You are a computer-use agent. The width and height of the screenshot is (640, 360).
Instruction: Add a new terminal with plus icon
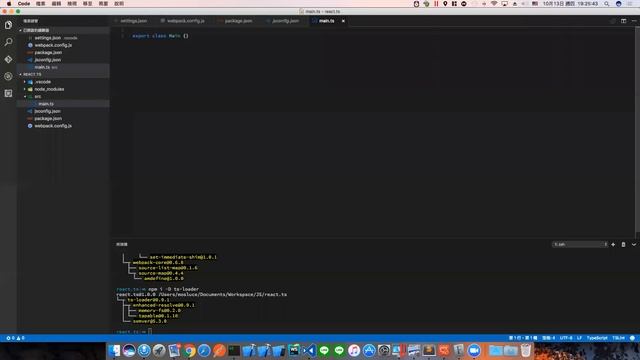(x=613, y=244)
